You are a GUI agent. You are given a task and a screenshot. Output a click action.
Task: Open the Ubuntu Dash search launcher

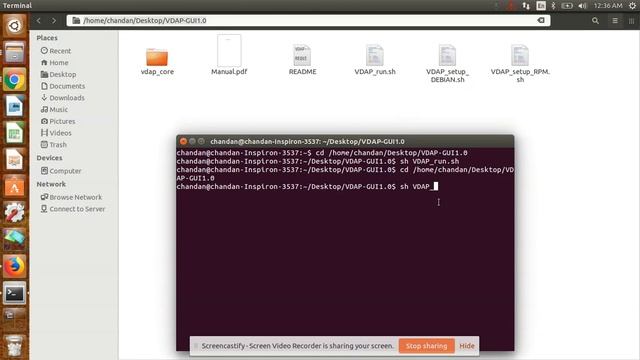[x=14, y=26]
